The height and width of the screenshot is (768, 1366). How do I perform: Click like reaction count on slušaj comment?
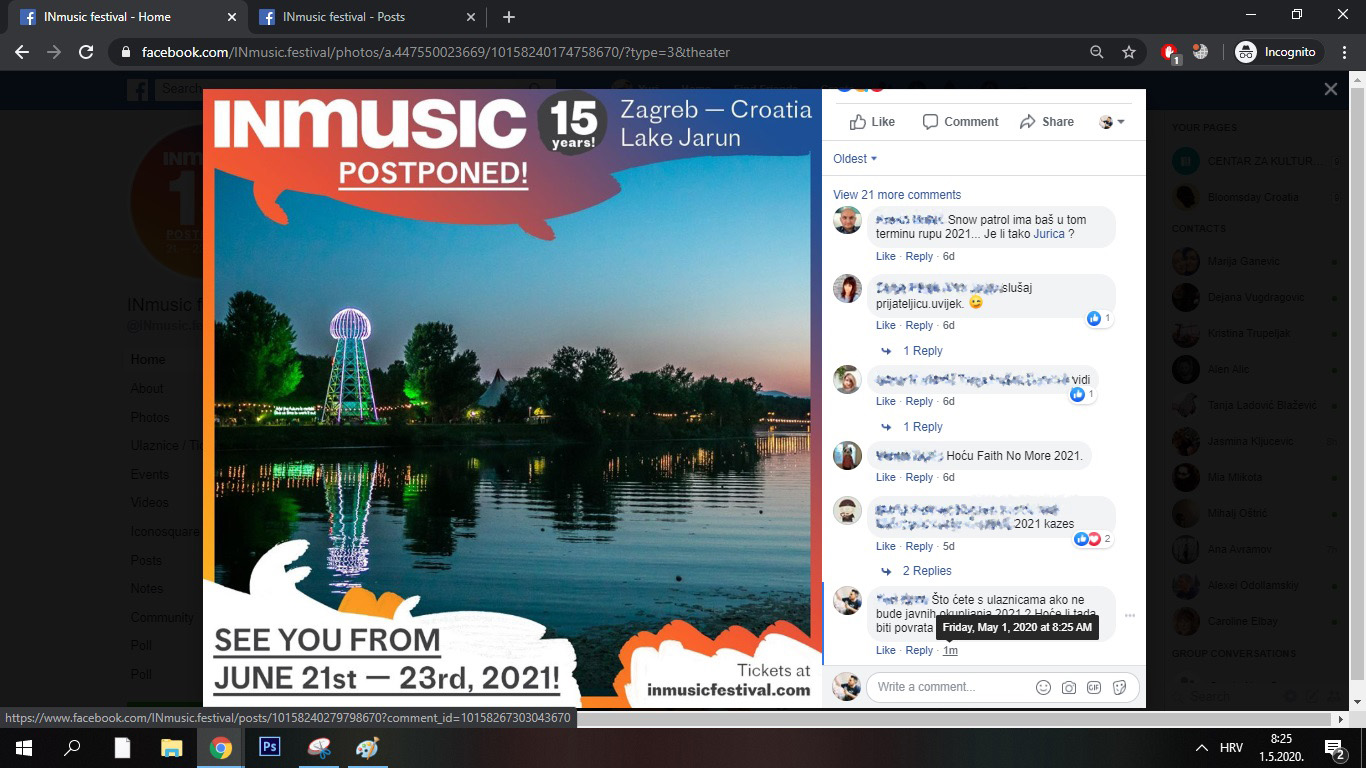click(x=1098, y=318)
